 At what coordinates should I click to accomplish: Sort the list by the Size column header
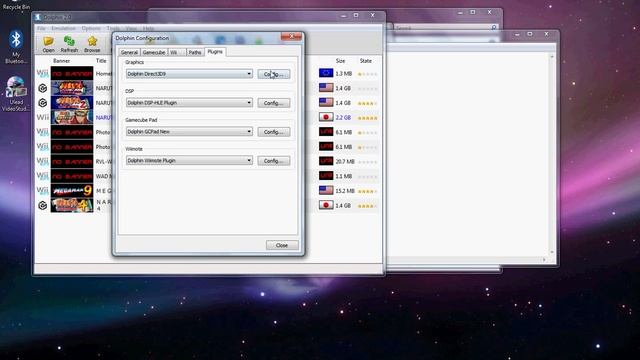340,61
